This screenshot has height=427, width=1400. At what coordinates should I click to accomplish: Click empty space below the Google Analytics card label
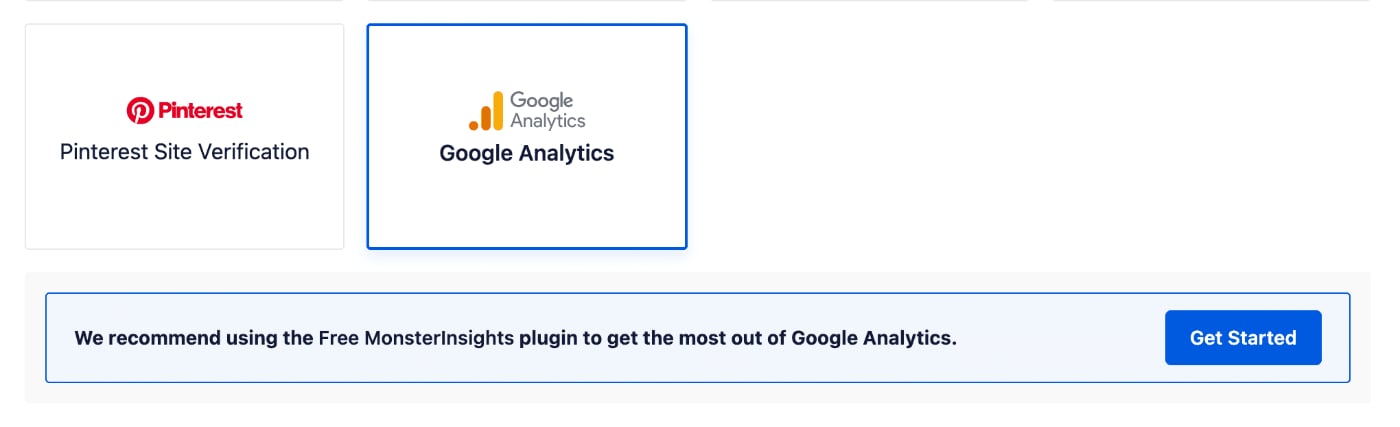pyautogui.click(x=527, y=208)
